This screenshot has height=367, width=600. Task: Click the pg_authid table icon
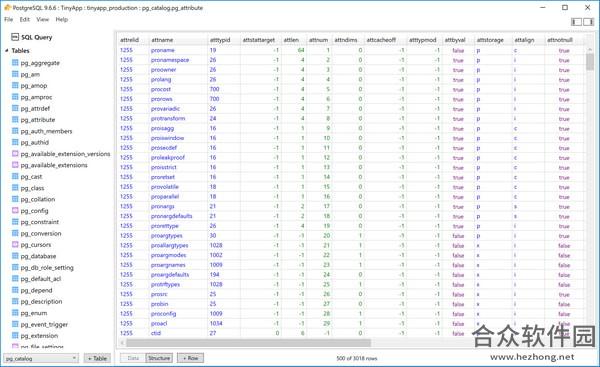tap(15, 142)
